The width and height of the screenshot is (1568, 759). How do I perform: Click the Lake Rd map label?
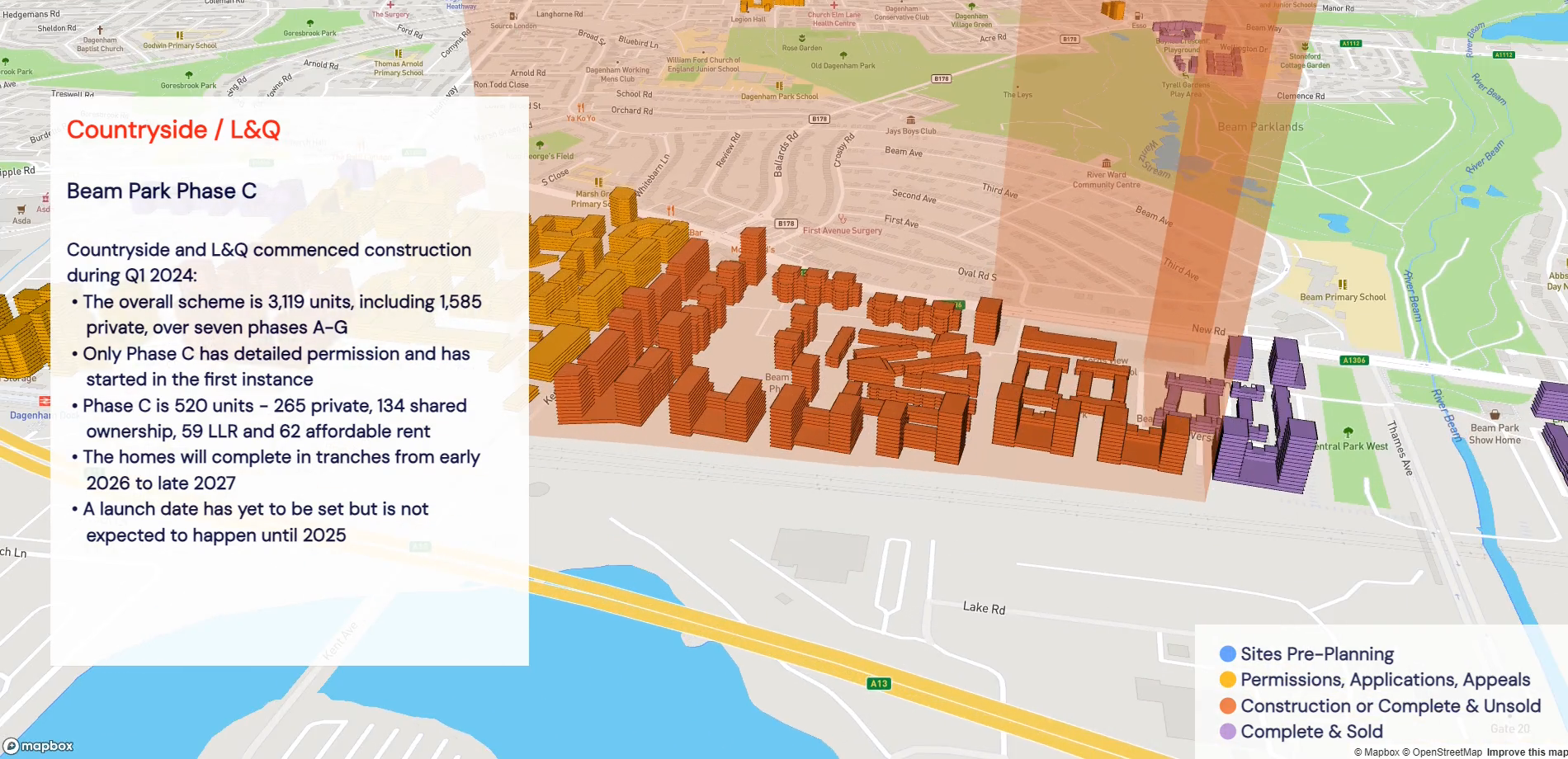[x=984, y=608]
